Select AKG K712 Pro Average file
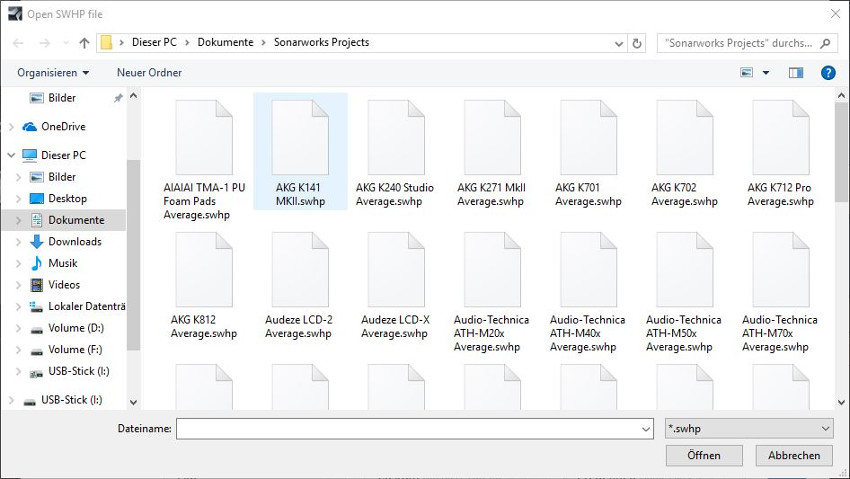The image size is (850, 479). tap(780, 153)
